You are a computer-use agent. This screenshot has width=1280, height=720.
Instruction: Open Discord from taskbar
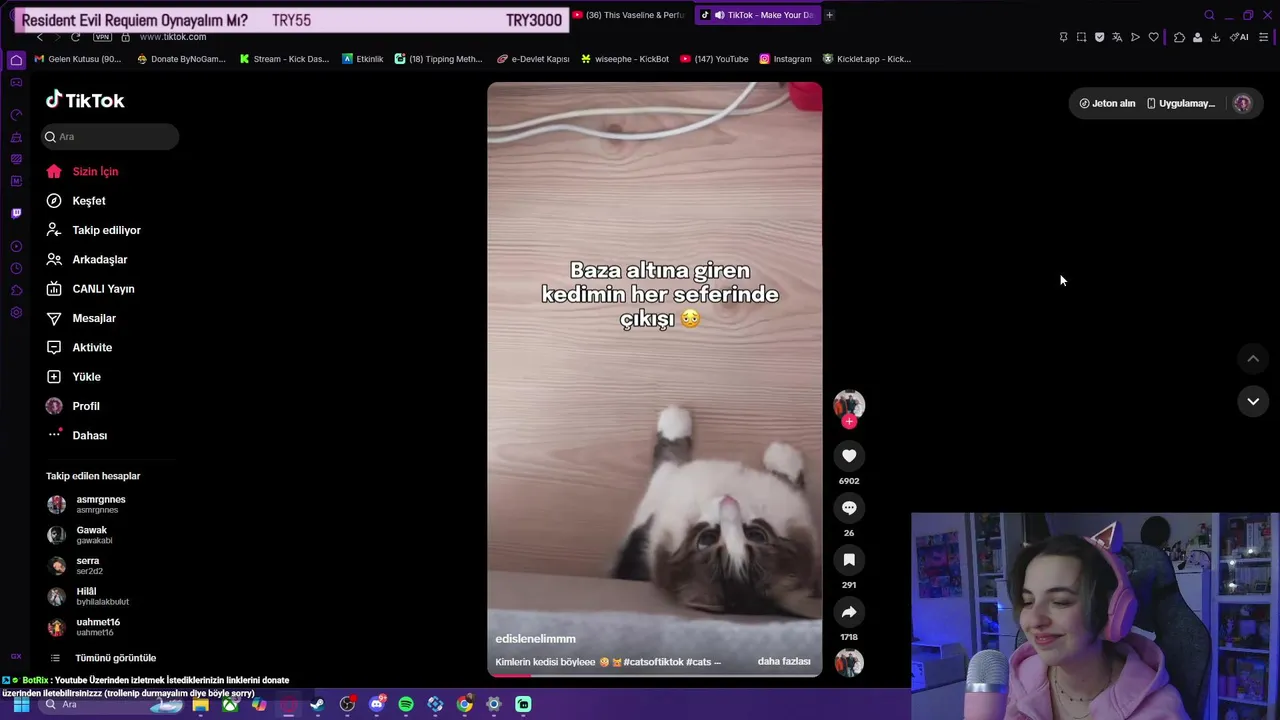(377, 704)
